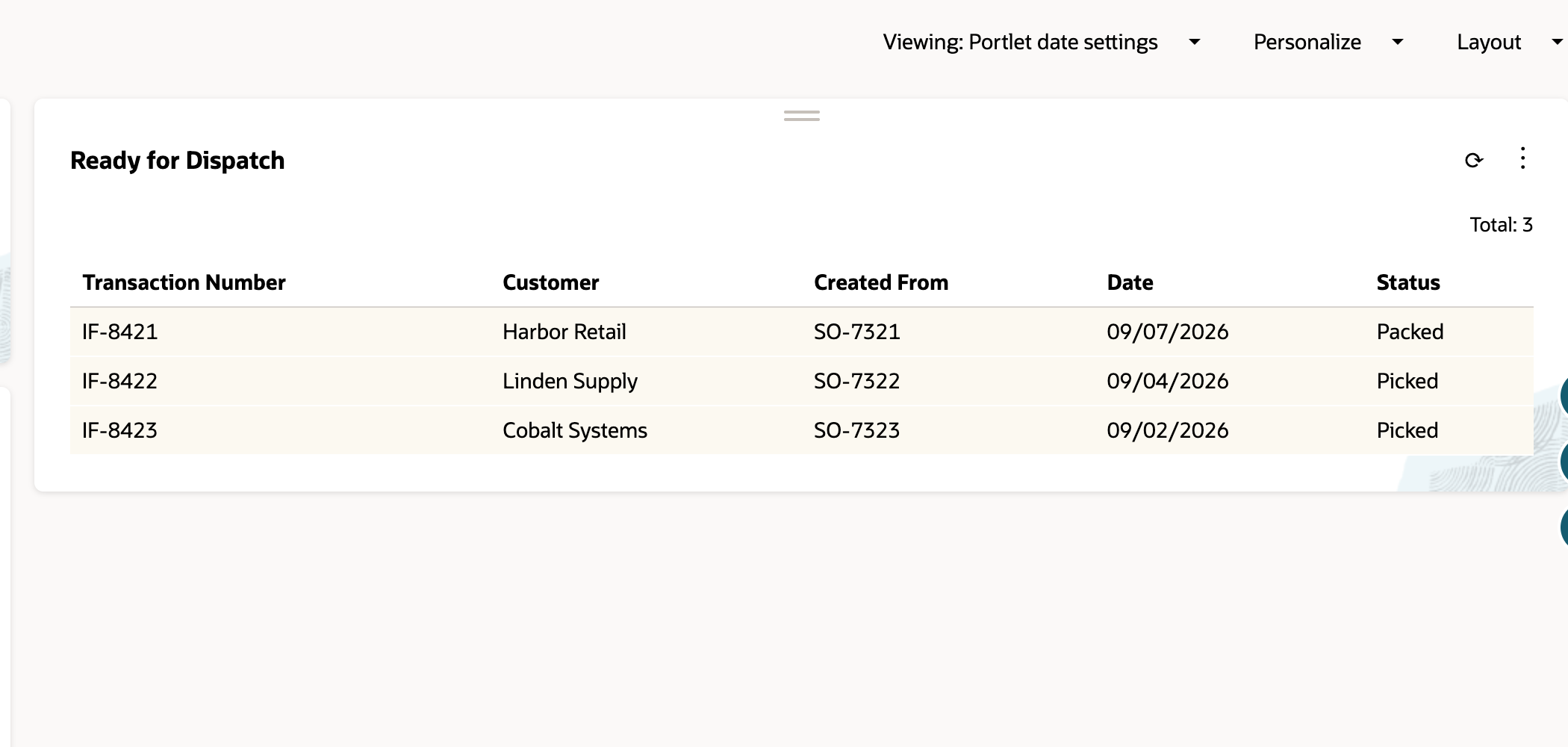The image size is (1568, 747).
Task: Open the portlet's three-dot options menu
Action: 1522,158
